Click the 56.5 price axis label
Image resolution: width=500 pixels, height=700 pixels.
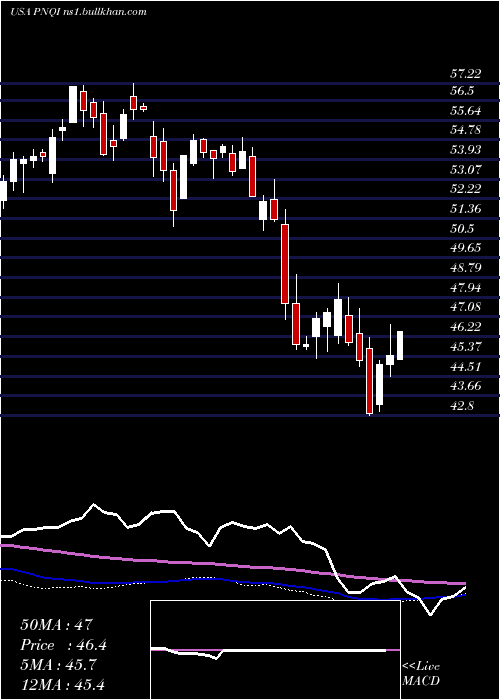pos(462,91)
